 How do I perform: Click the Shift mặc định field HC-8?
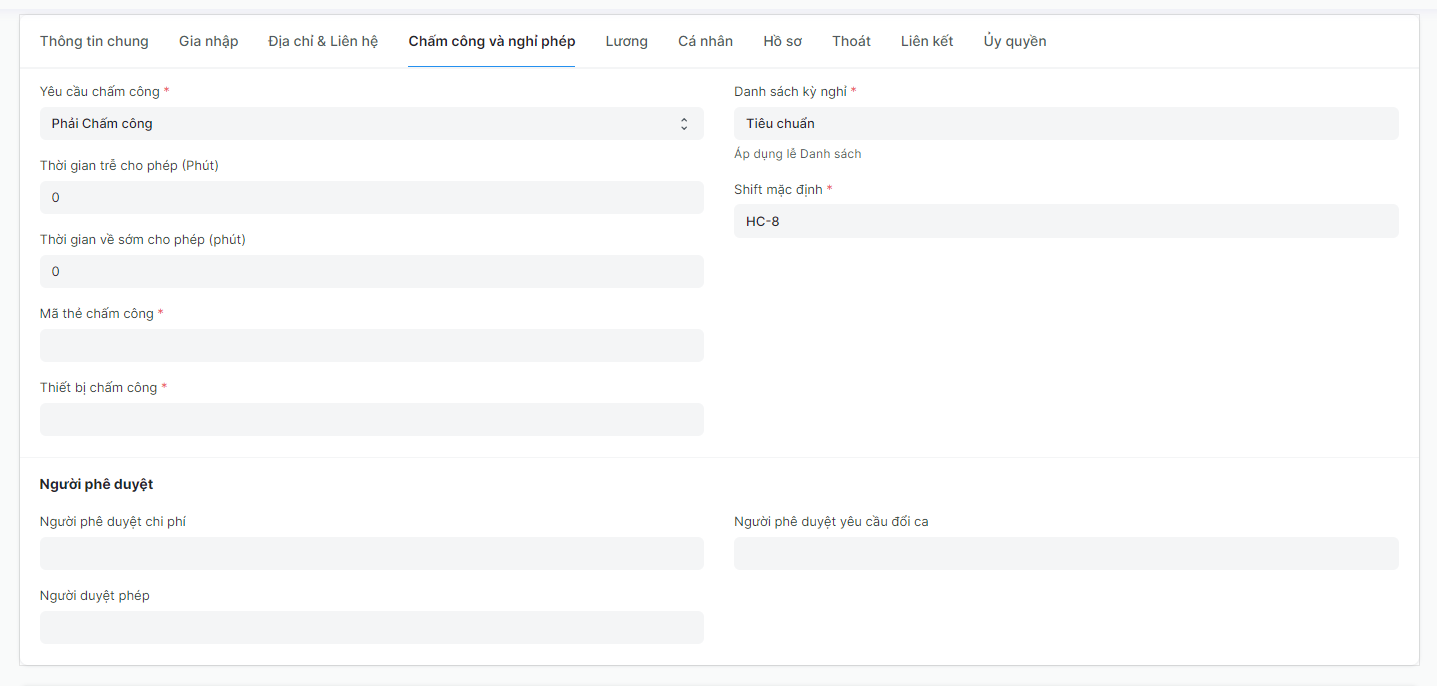(x=1065, y=222)
